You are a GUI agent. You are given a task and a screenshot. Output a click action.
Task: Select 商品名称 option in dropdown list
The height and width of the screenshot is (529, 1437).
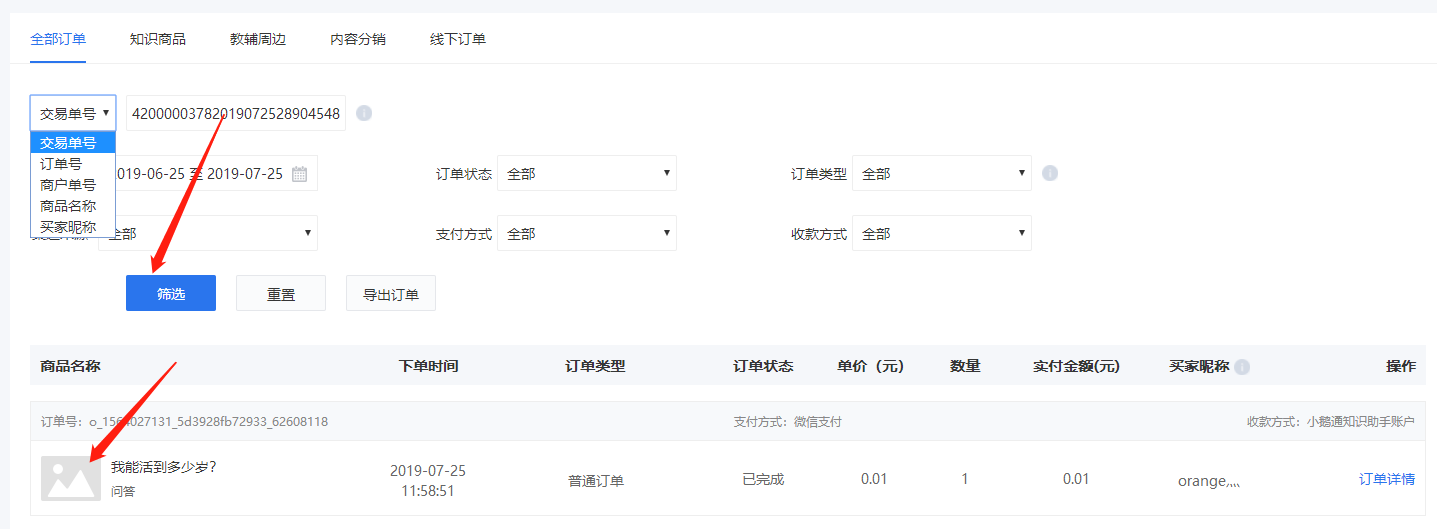tap(73, 206)
